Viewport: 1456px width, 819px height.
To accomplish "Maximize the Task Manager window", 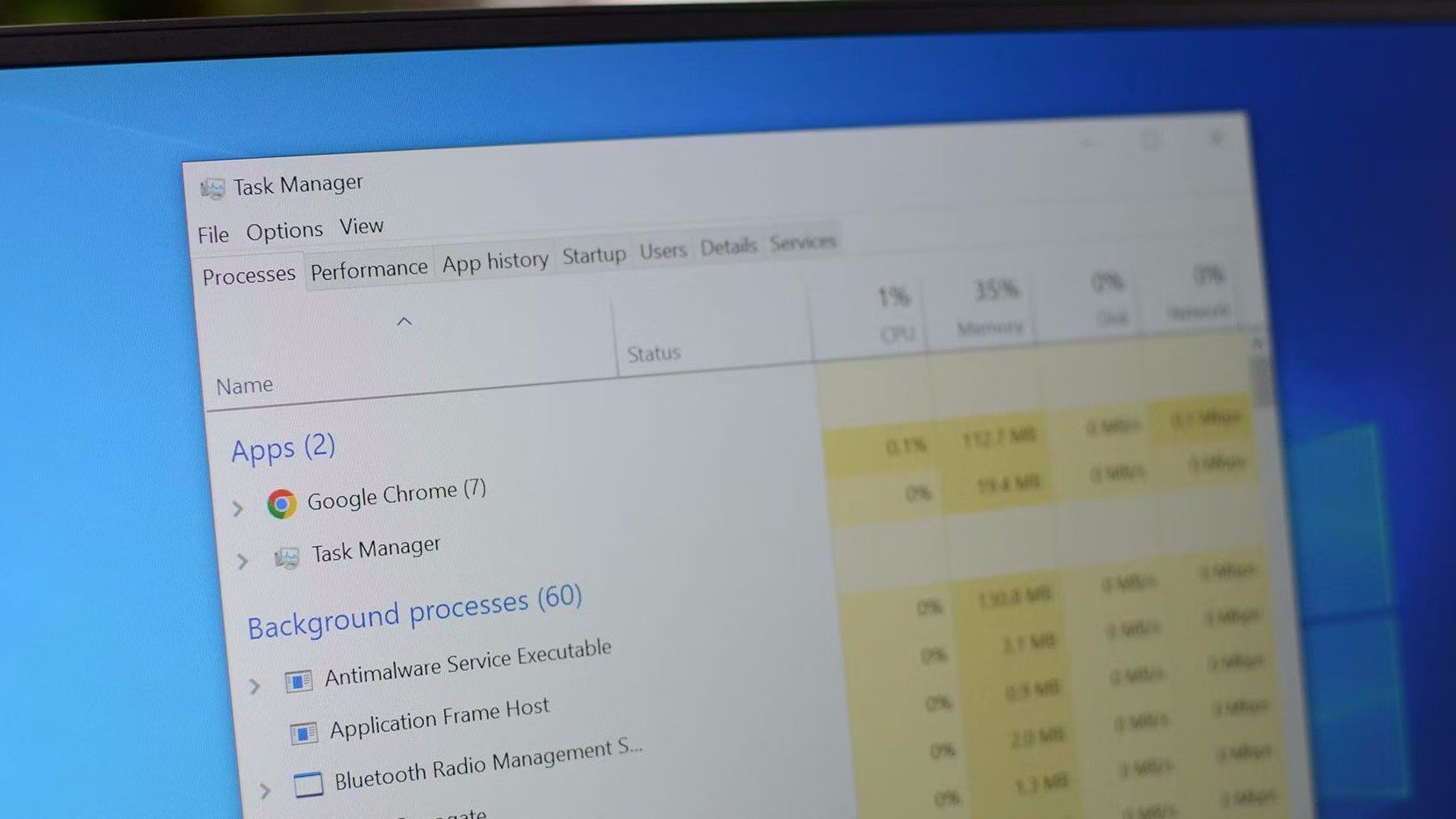I will point(1151,141).
